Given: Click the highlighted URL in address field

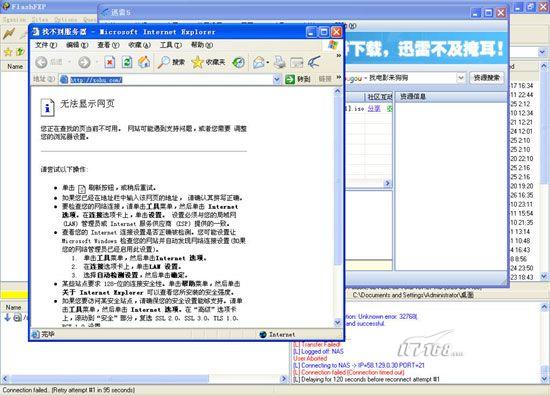Looking at the screenshot, I should 96,80.
